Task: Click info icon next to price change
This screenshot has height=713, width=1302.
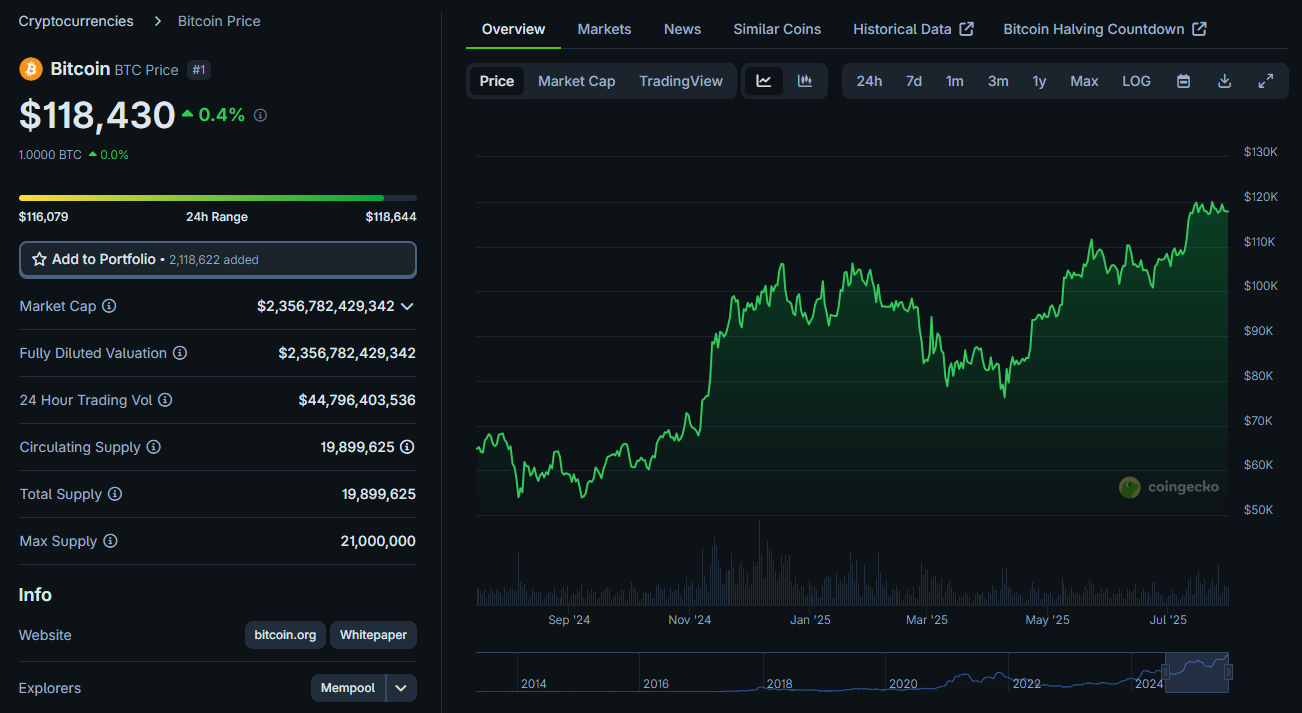Action: click(x=260, y=116)
